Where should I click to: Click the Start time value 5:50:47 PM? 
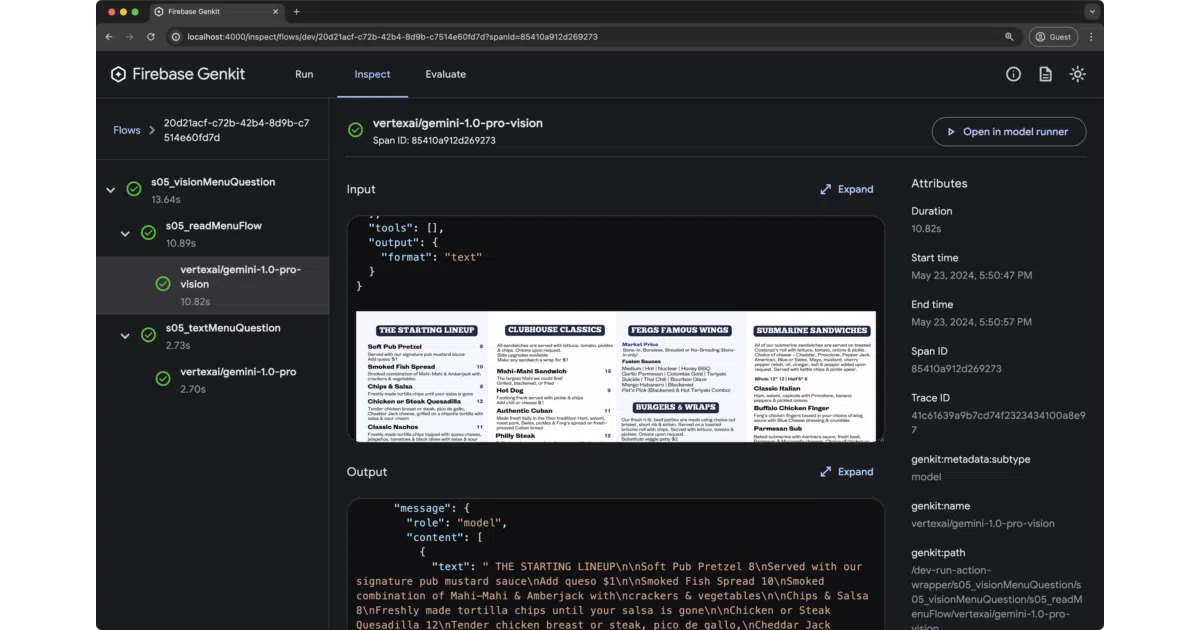[x=972, y=275]
